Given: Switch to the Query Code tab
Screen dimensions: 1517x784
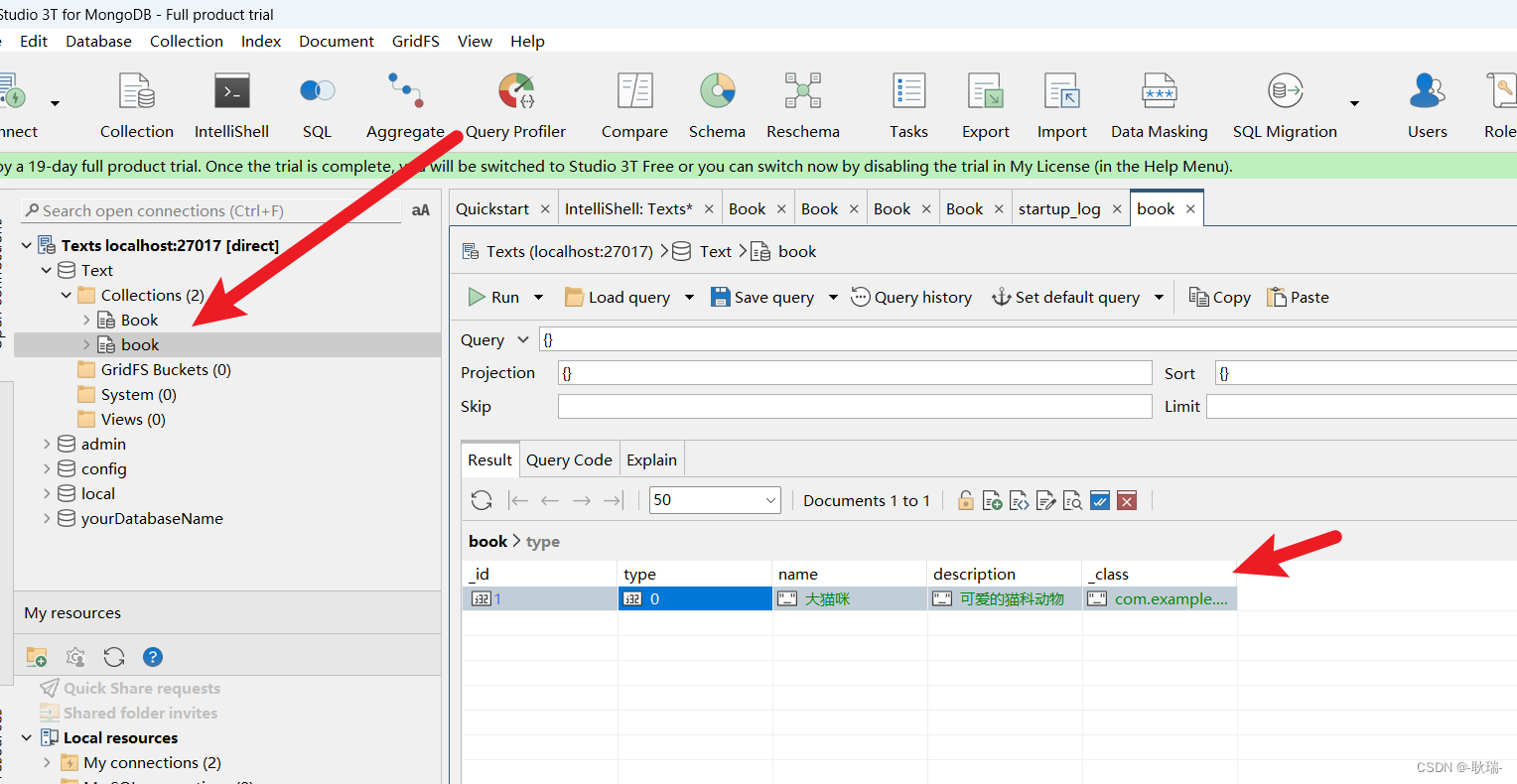Looking at the screenshot, I should pyautogui.click(x=569, y=459).
